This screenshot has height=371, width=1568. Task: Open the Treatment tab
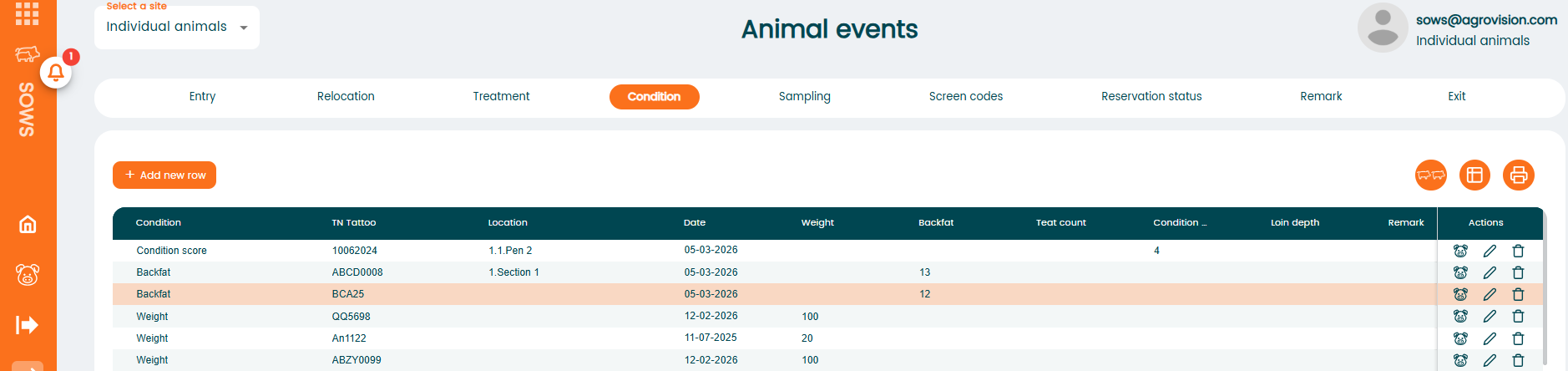(501, 96)
